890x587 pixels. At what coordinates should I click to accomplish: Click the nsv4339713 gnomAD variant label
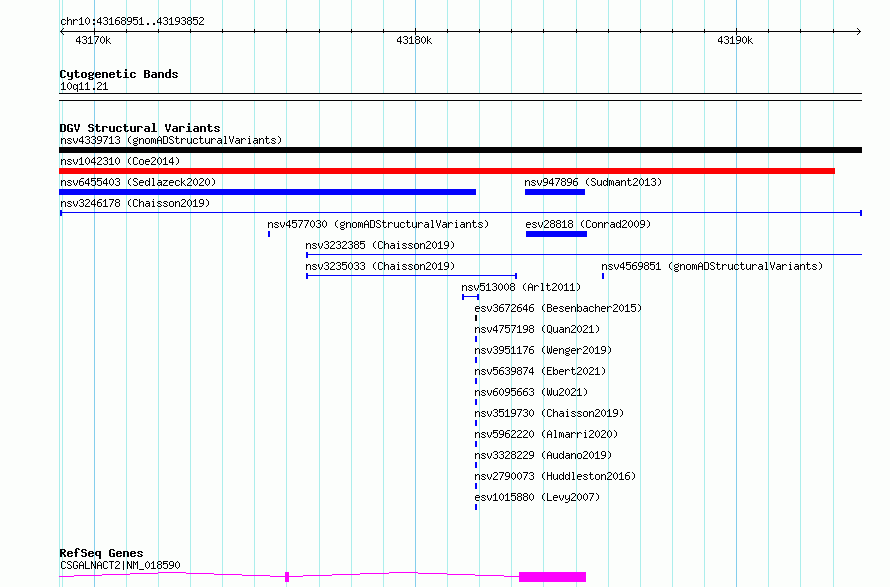(x=171, y=140)
